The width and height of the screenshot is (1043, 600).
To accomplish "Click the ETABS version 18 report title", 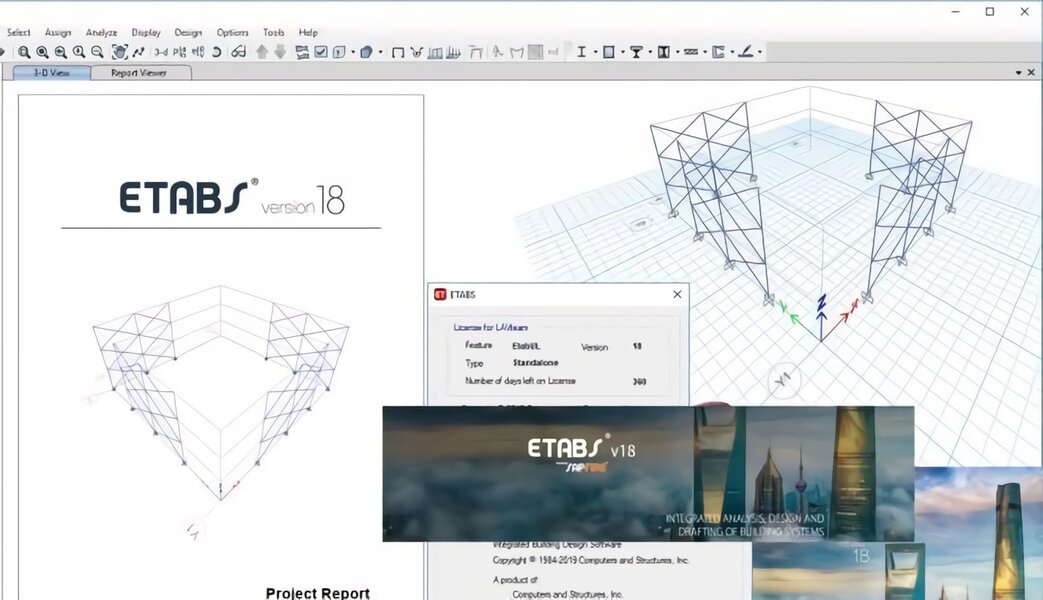I will [232, 197].
